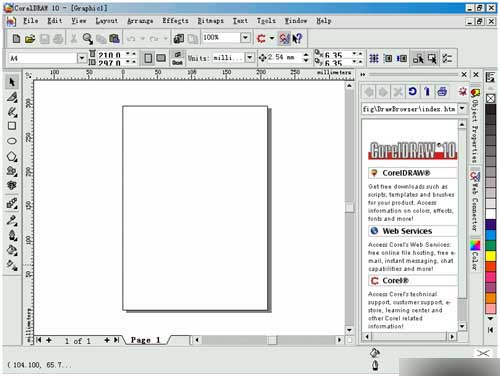
Task: Add a page after current page
Action: [x=107, y=340]
